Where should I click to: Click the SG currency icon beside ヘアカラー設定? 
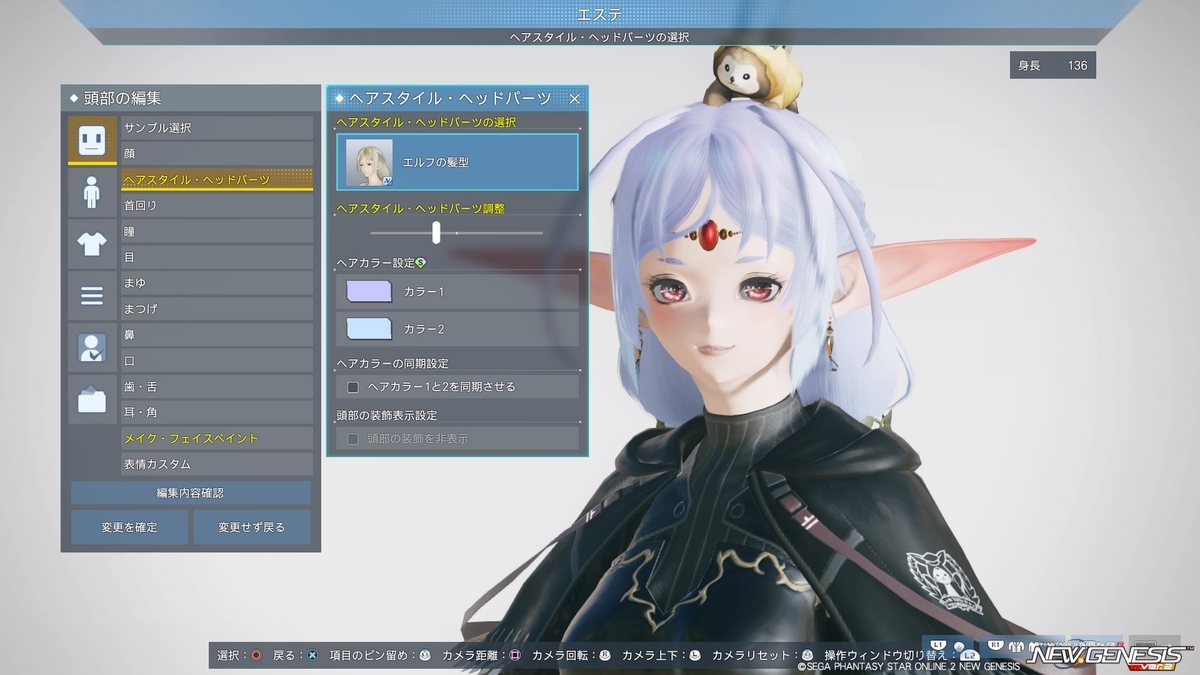(421, 263)
